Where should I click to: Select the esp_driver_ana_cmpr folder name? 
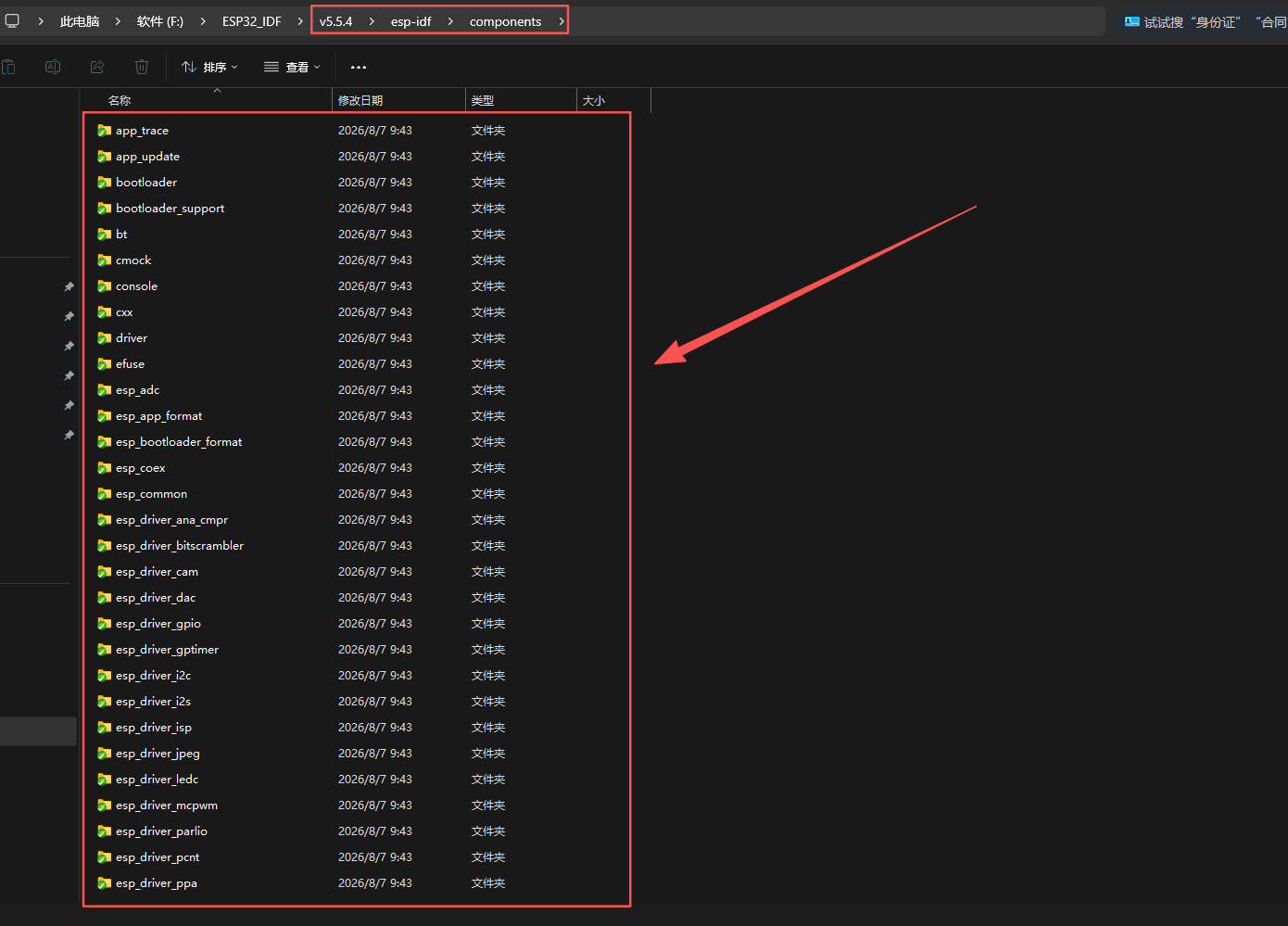[x=172, y=520]
